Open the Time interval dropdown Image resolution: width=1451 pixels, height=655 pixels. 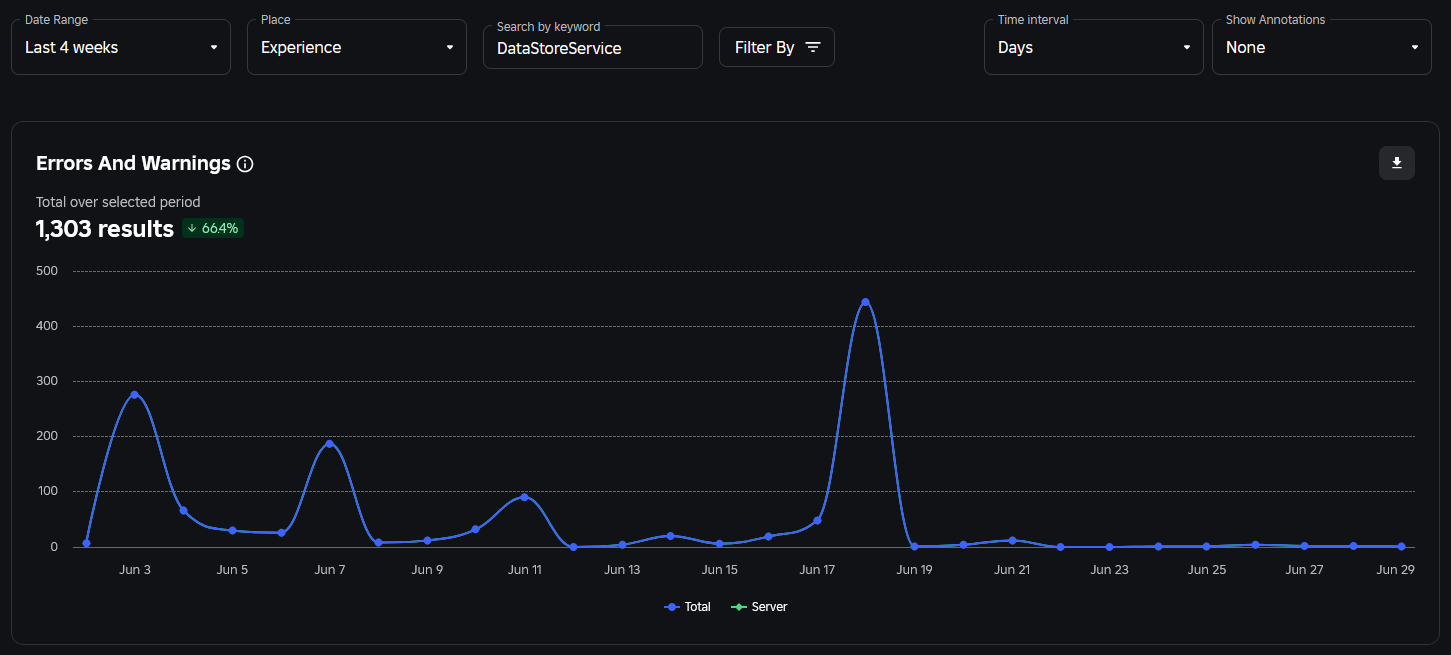(1094, 47)
